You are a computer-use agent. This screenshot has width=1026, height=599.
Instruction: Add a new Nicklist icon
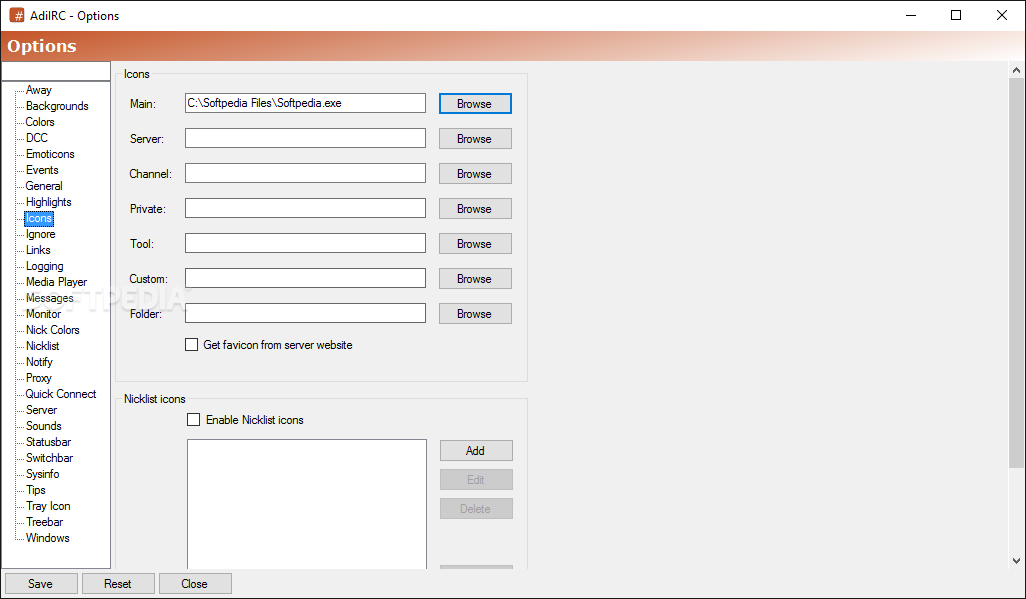coord(476,450)
